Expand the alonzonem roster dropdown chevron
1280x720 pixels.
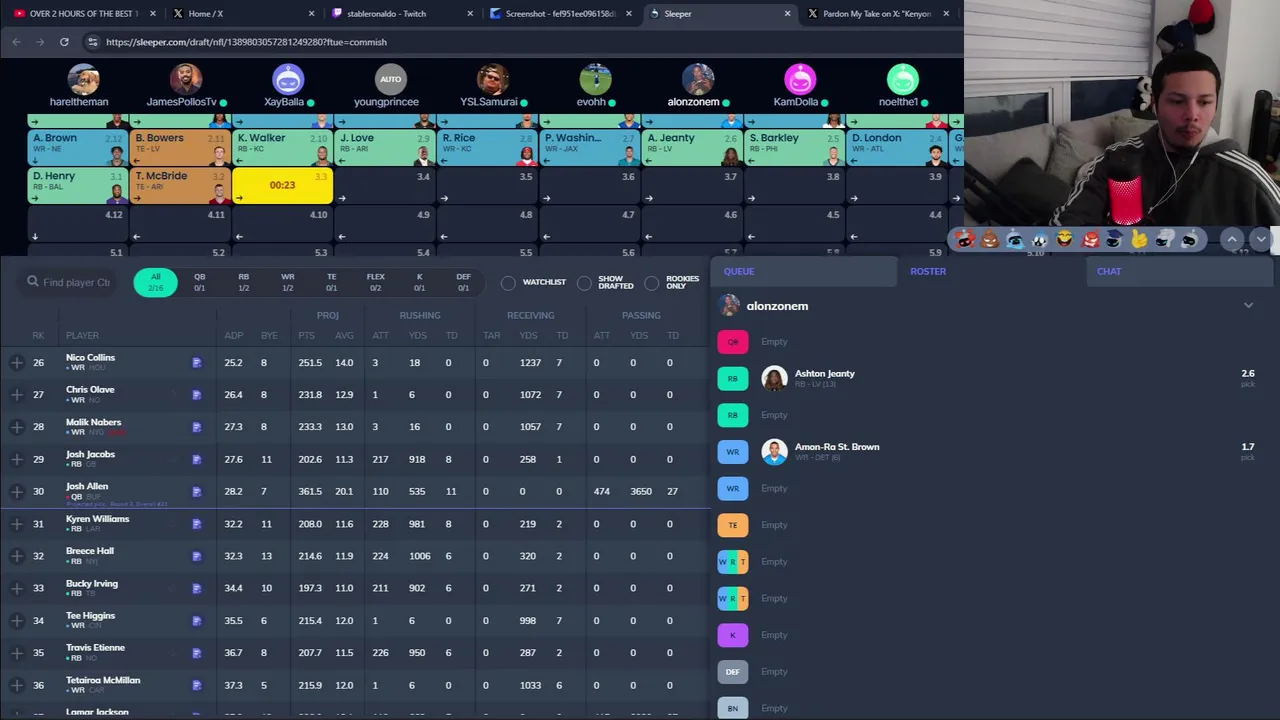click(1248, 306)
